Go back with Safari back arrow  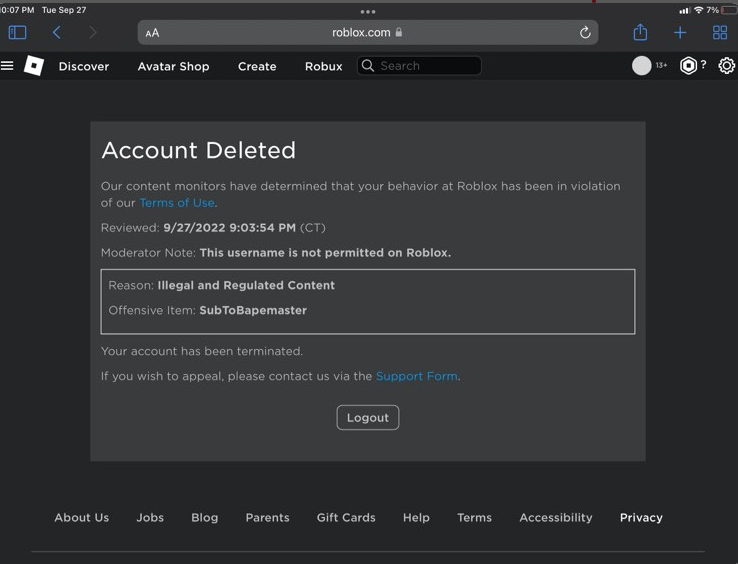click(56, 32)
